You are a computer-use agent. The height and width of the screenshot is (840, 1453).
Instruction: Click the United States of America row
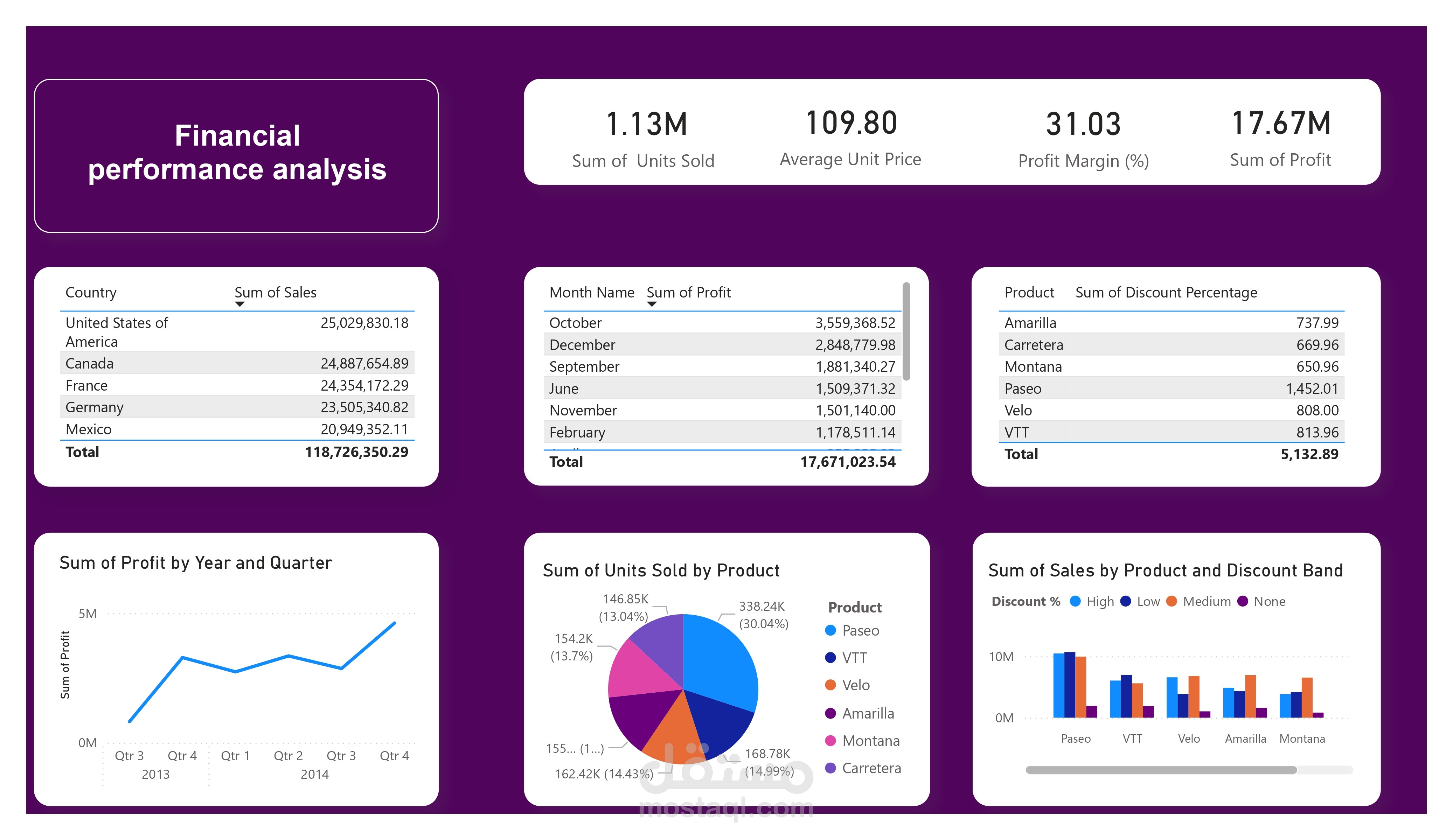point(237,331)
